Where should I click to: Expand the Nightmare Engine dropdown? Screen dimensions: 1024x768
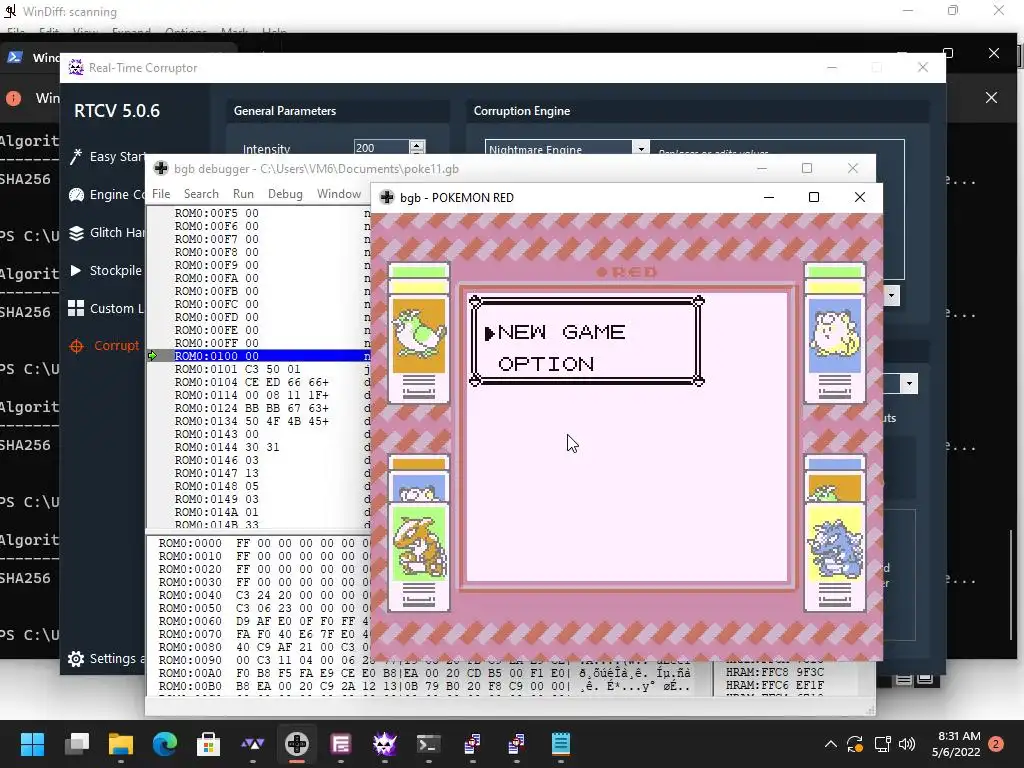[x=641, y=148]
